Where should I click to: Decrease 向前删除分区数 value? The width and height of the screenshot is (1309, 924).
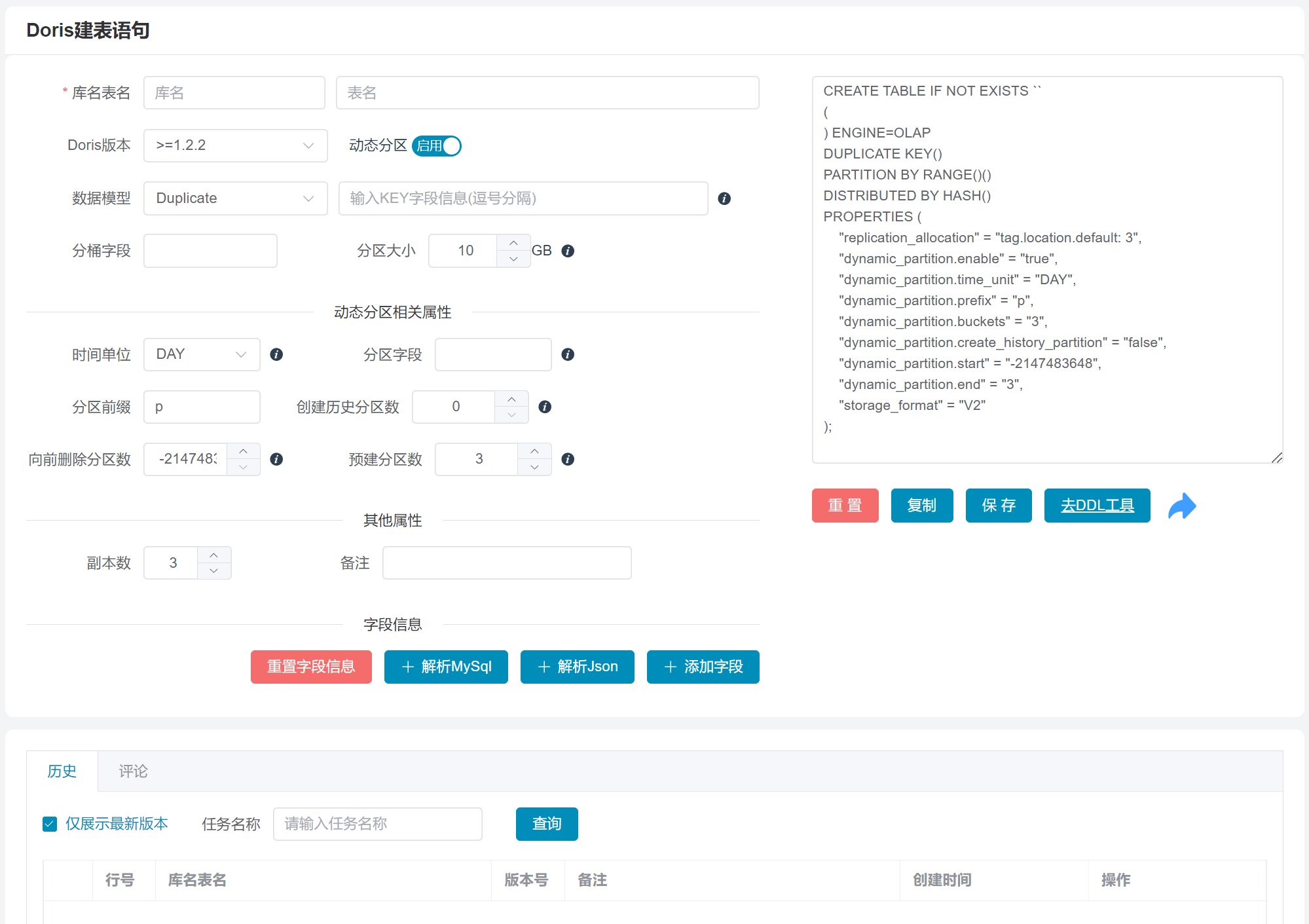[x=244, y=467]
